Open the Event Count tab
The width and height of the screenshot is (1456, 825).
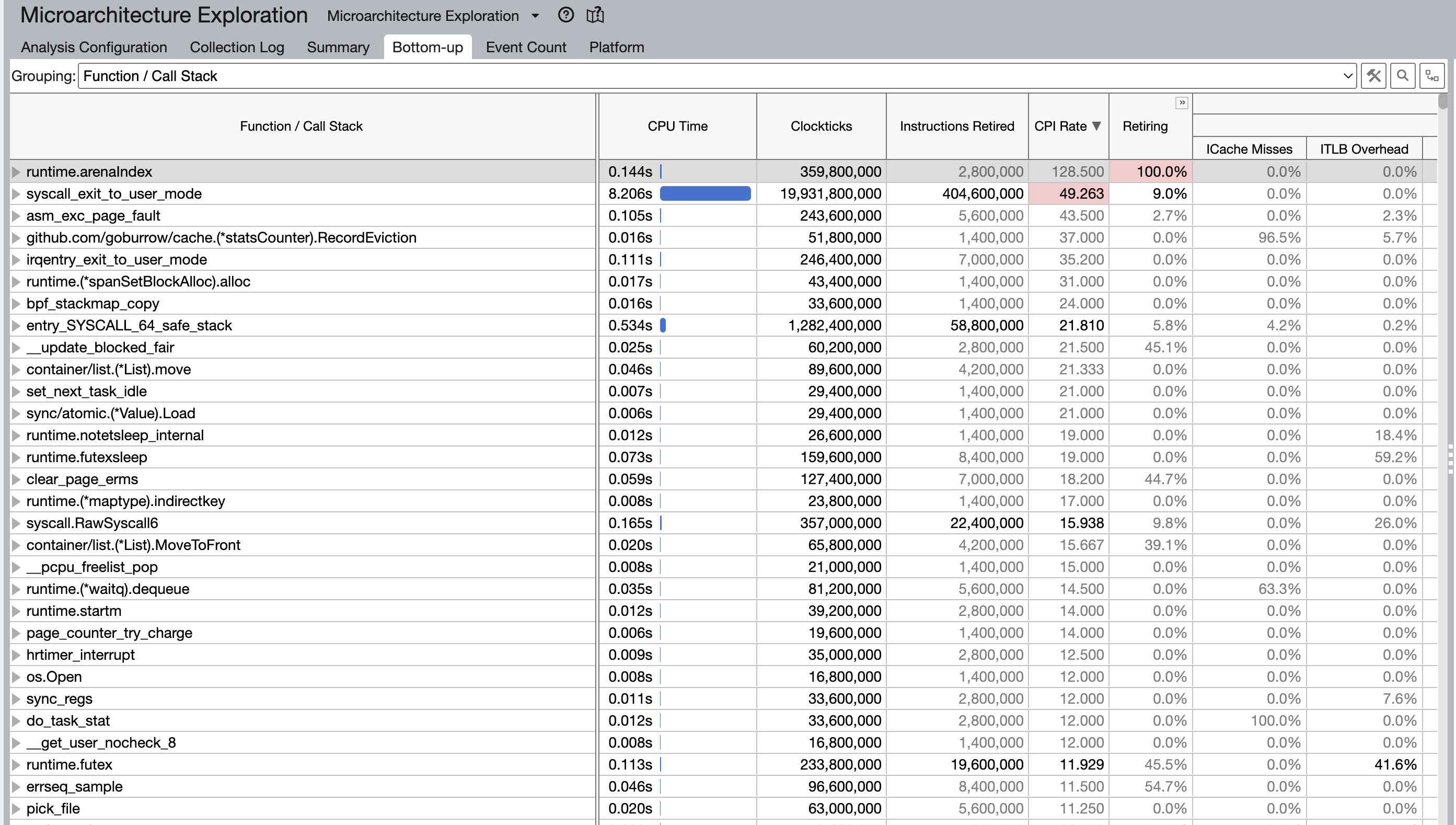click(x=526, y=47)
